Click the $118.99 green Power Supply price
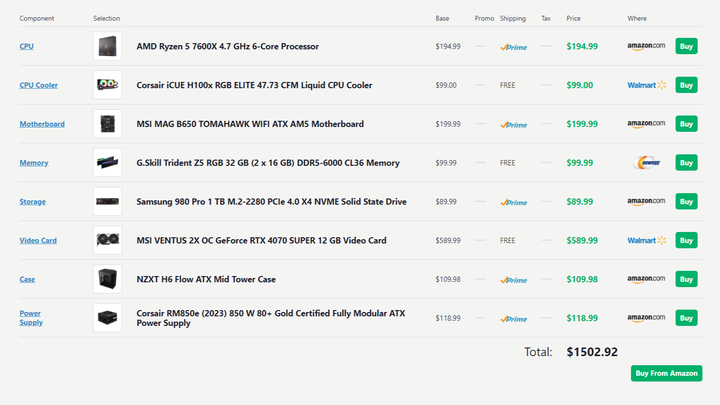The image size is (720, 405). pyautogui.click(x=582, y=318)
